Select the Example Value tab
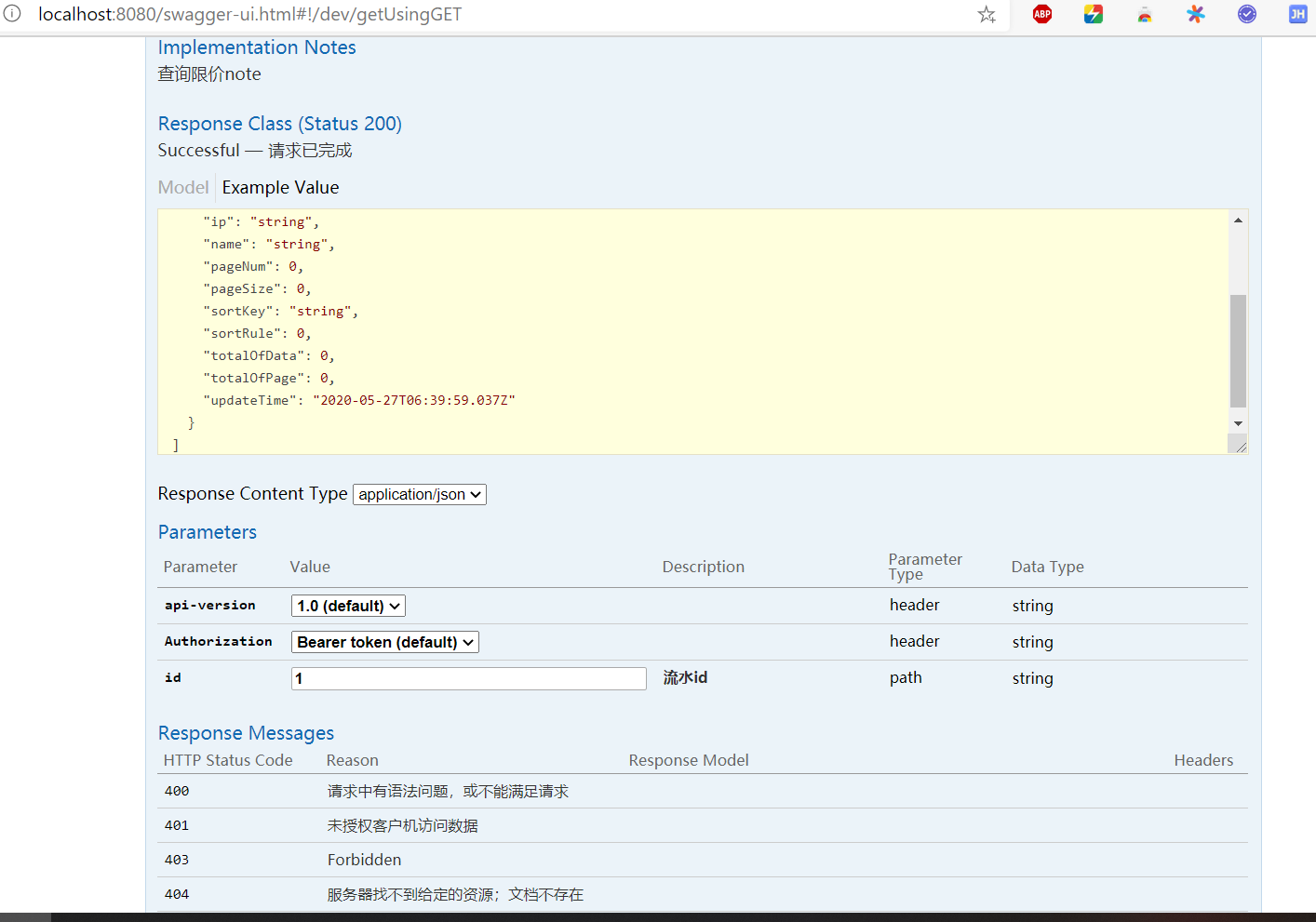Screen dimensions: 1316x922 280,187
